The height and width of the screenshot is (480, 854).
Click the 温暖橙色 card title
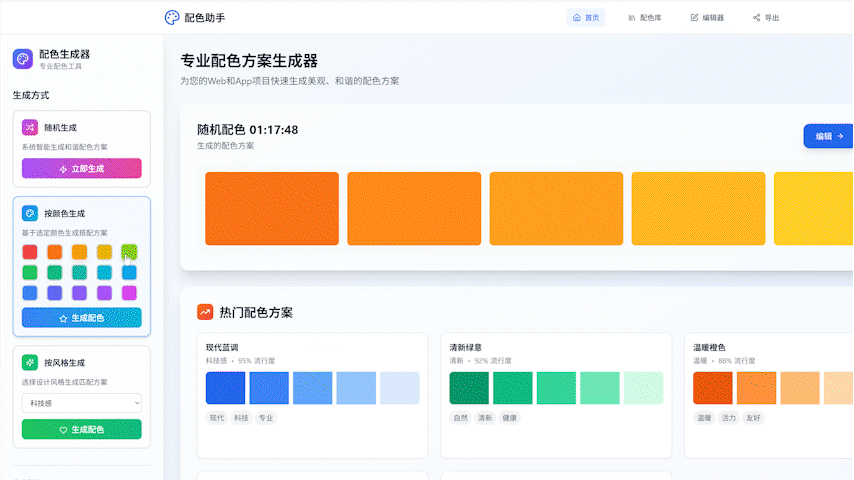click(709, 347)
